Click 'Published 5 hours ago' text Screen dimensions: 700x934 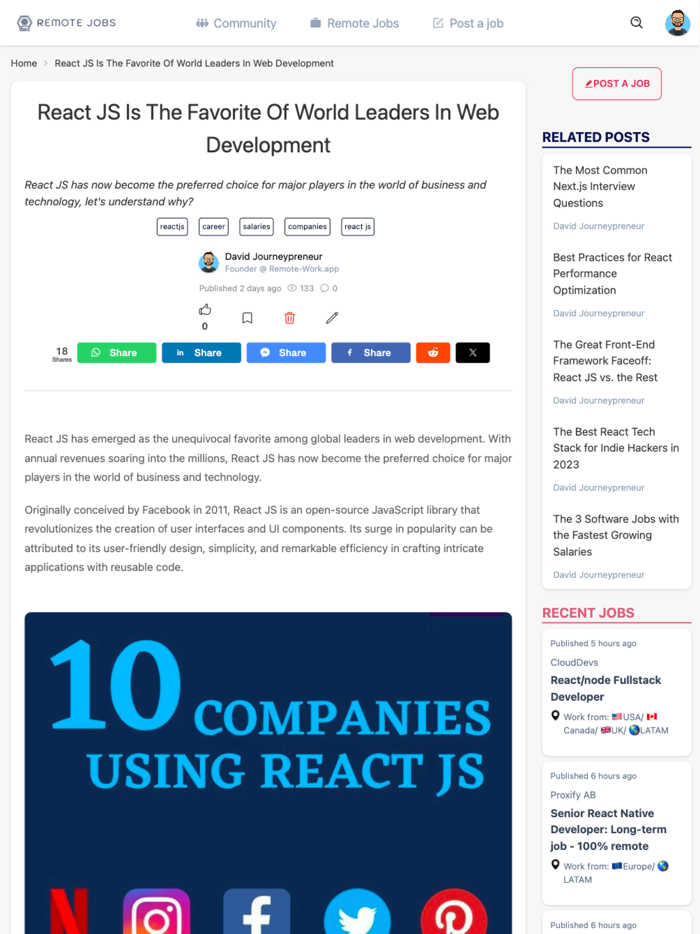[x=593, y=643]
